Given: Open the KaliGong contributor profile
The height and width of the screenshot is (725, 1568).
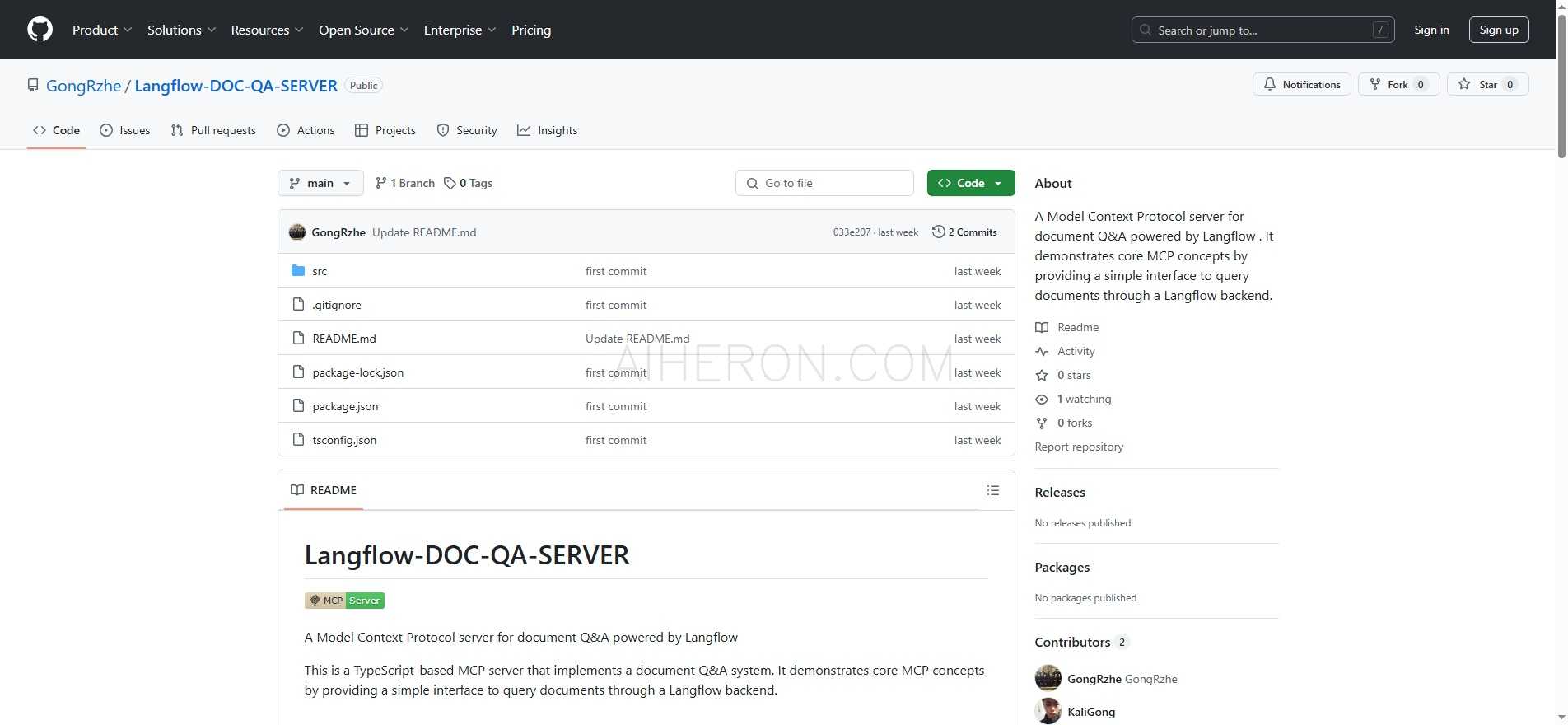Looking at the screenshot, I should 1091,712.
